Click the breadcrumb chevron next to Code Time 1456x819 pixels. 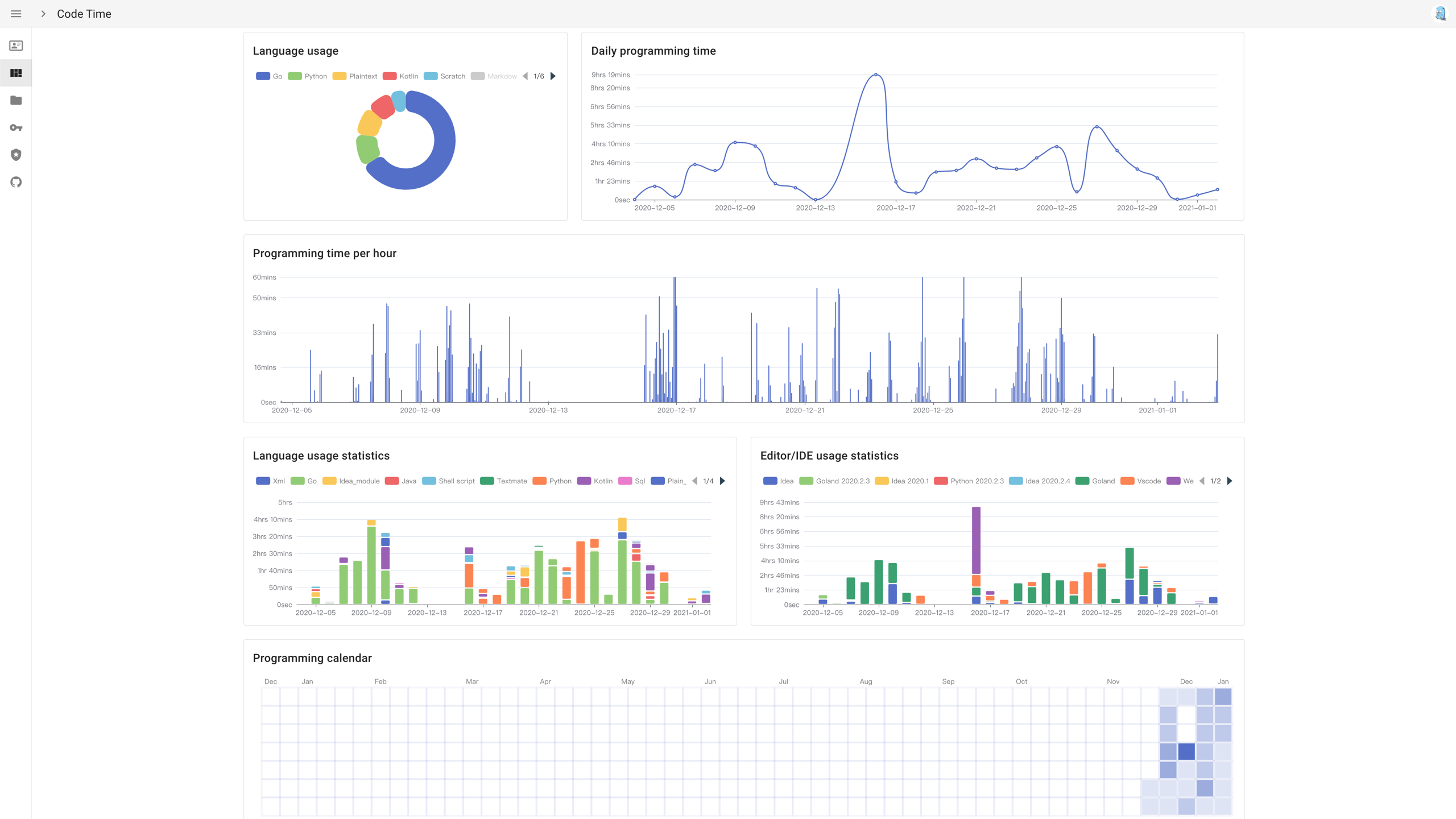coord(43,14)
